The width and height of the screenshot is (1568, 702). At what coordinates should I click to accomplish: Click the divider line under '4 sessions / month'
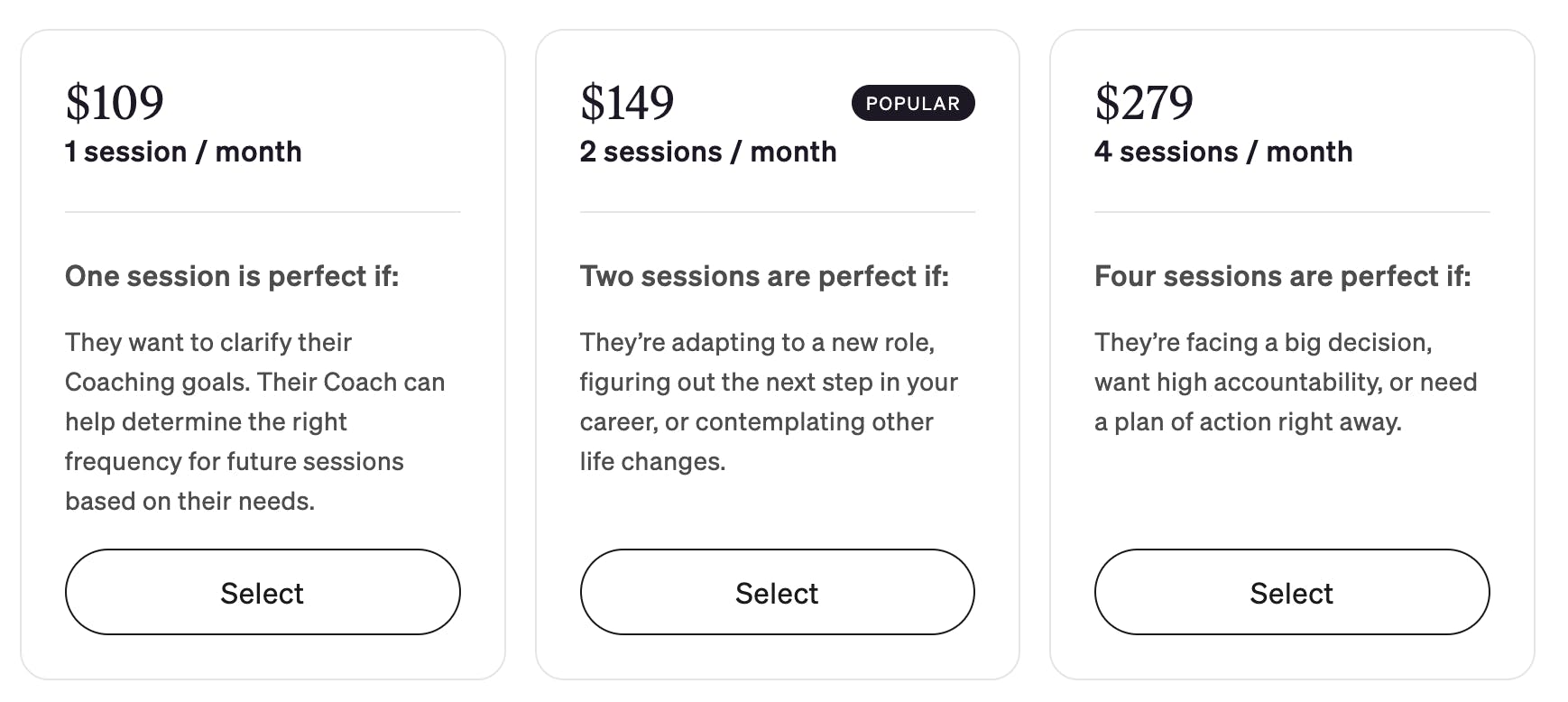coord(1292,212)
